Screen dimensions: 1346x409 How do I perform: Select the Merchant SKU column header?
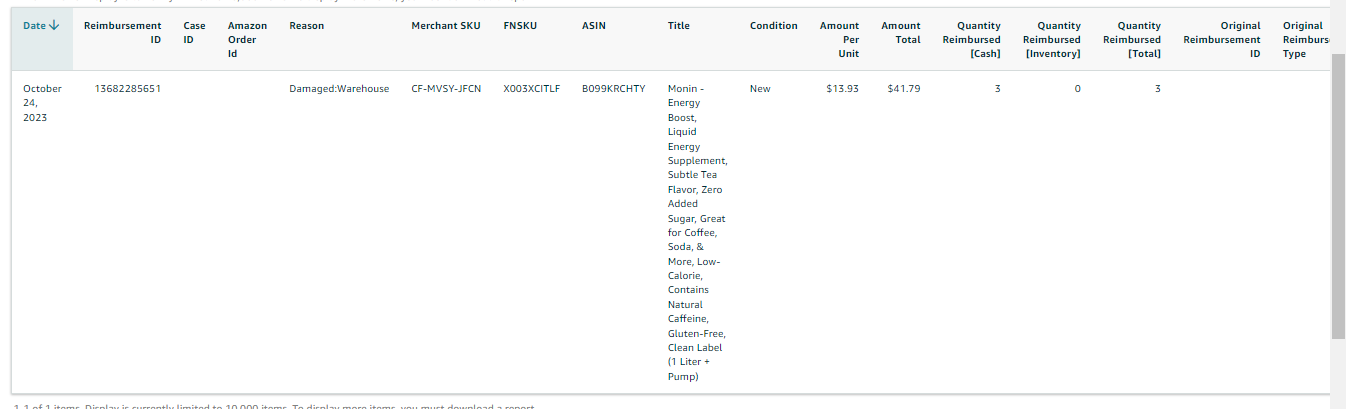click(446, 26)
